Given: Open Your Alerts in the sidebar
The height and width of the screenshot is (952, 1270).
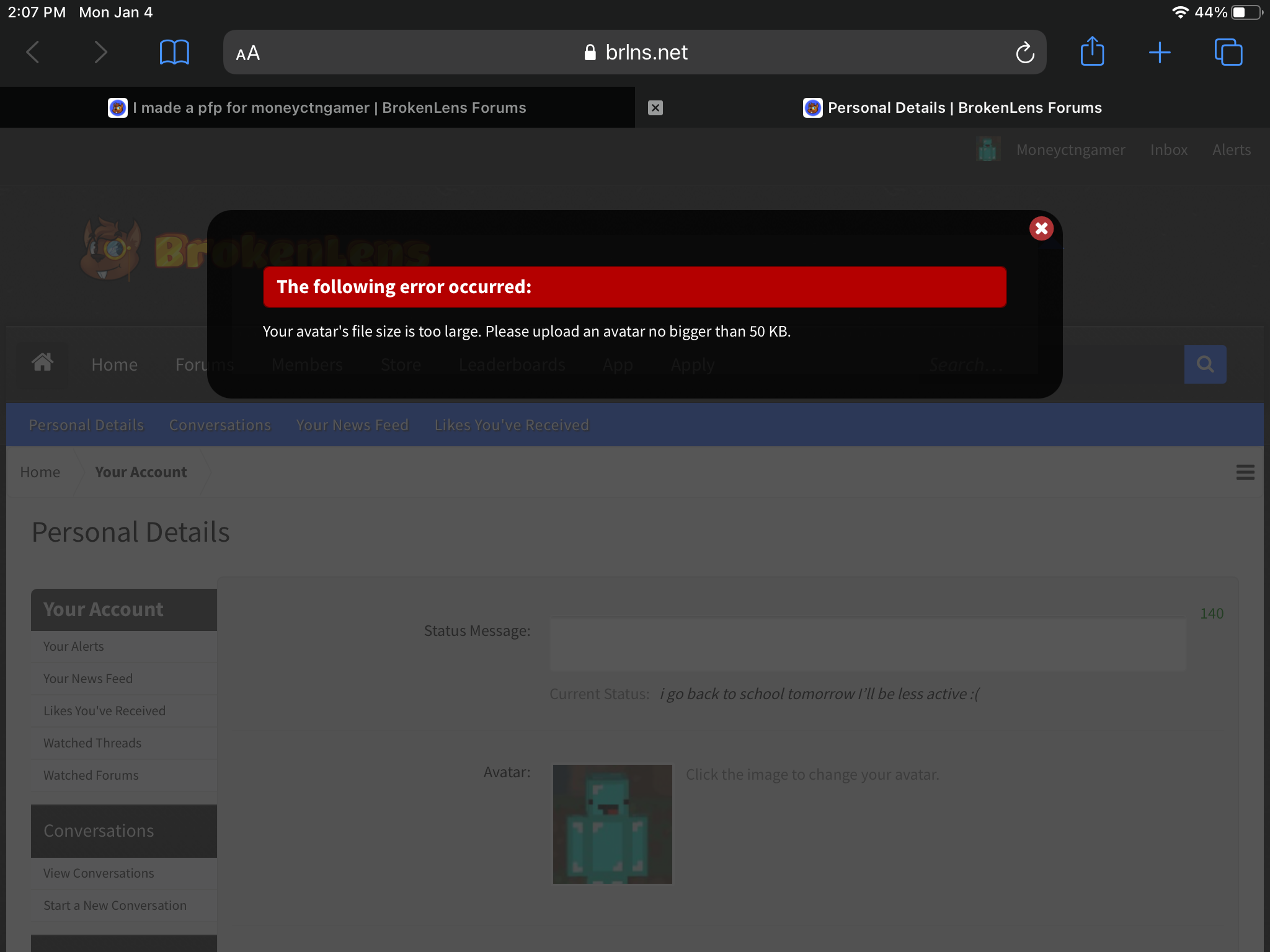Looking at the screenshot, I should [x=74, y=646].
